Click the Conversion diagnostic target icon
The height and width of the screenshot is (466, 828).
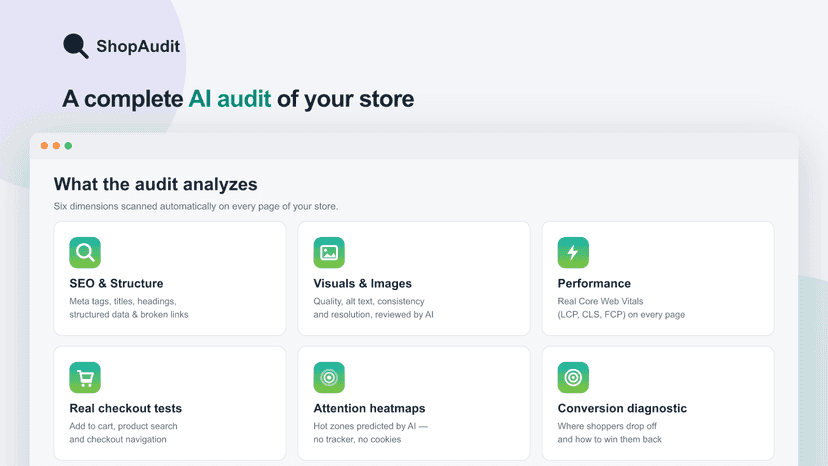(573, 377)
